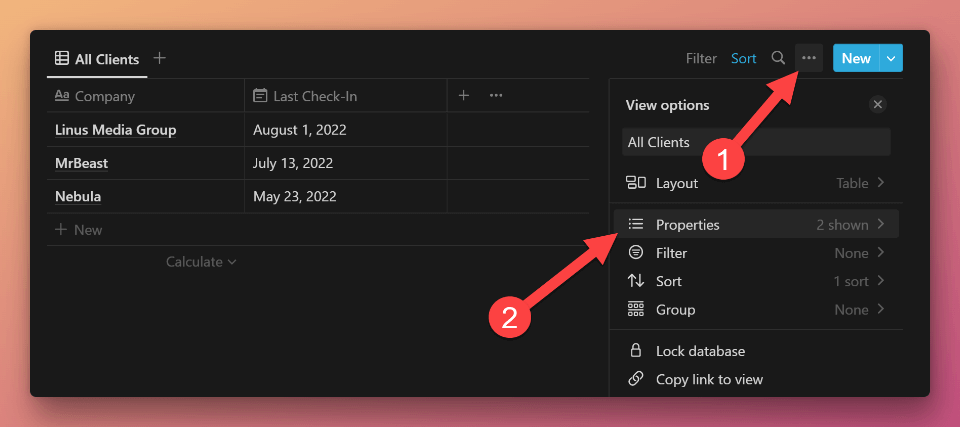Viewport: 960px width, 427px height.
Task: Click the Sort arrows icon in panel
Action: click(636, 281)
